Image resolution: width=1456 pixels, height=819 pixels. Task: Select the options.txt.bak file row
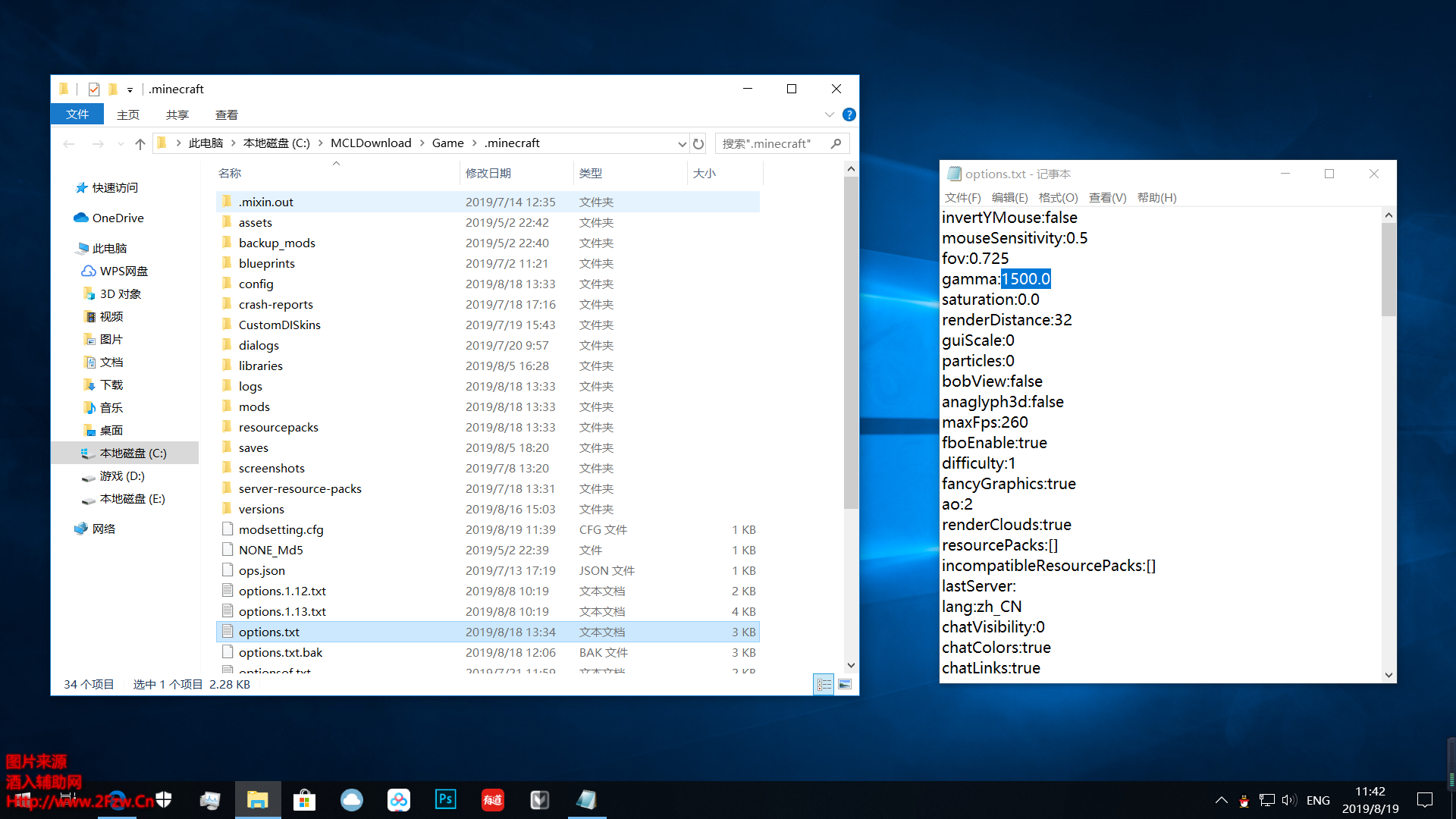pyautogui.click(x=488, y=652)
